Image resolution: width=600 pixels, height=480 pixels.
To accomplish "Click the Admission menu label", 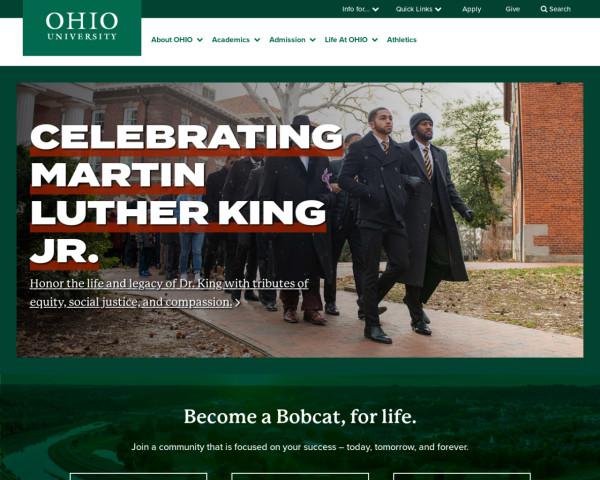I will [287, 40].
